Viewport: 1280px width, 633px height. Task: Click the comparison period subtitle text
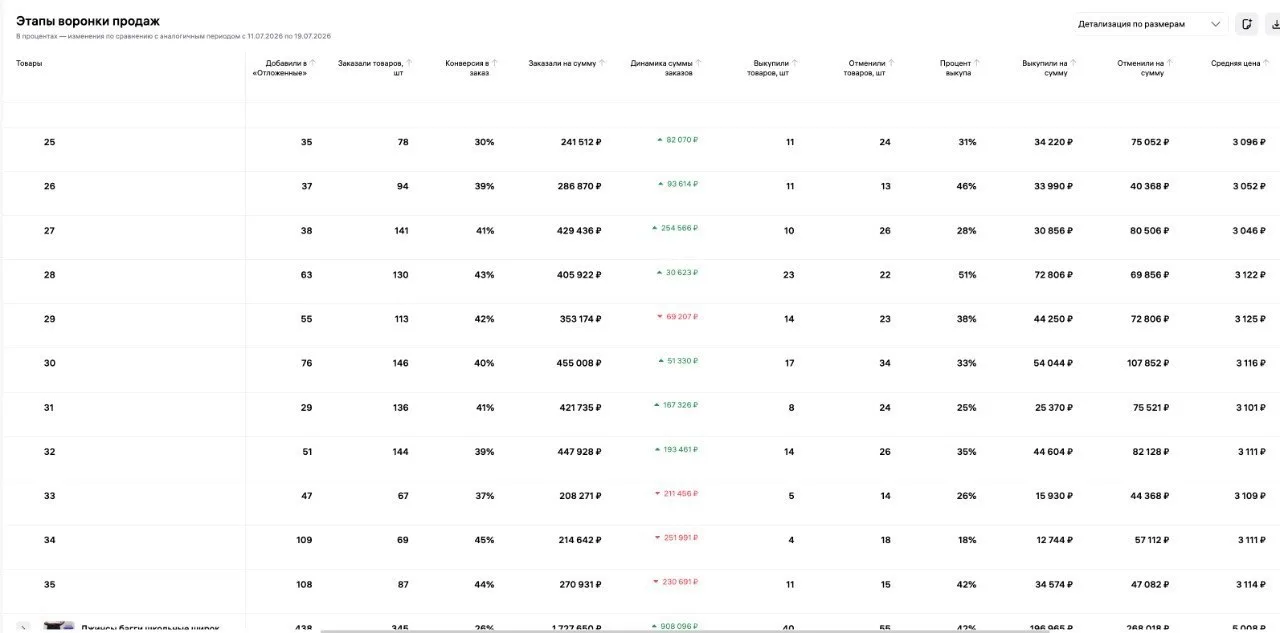(173, 36)
